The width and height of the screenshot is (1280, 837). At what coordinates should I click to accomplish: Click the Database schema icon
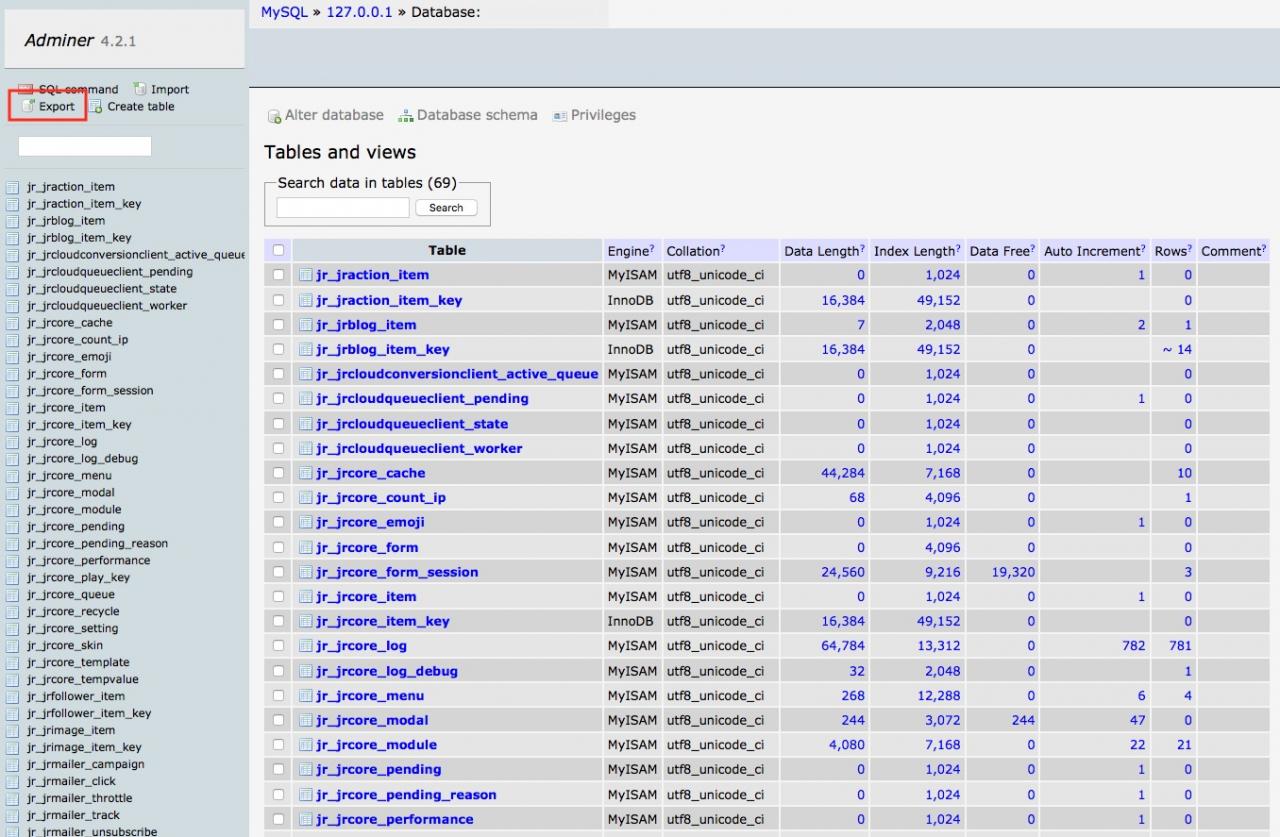(405, 116)
